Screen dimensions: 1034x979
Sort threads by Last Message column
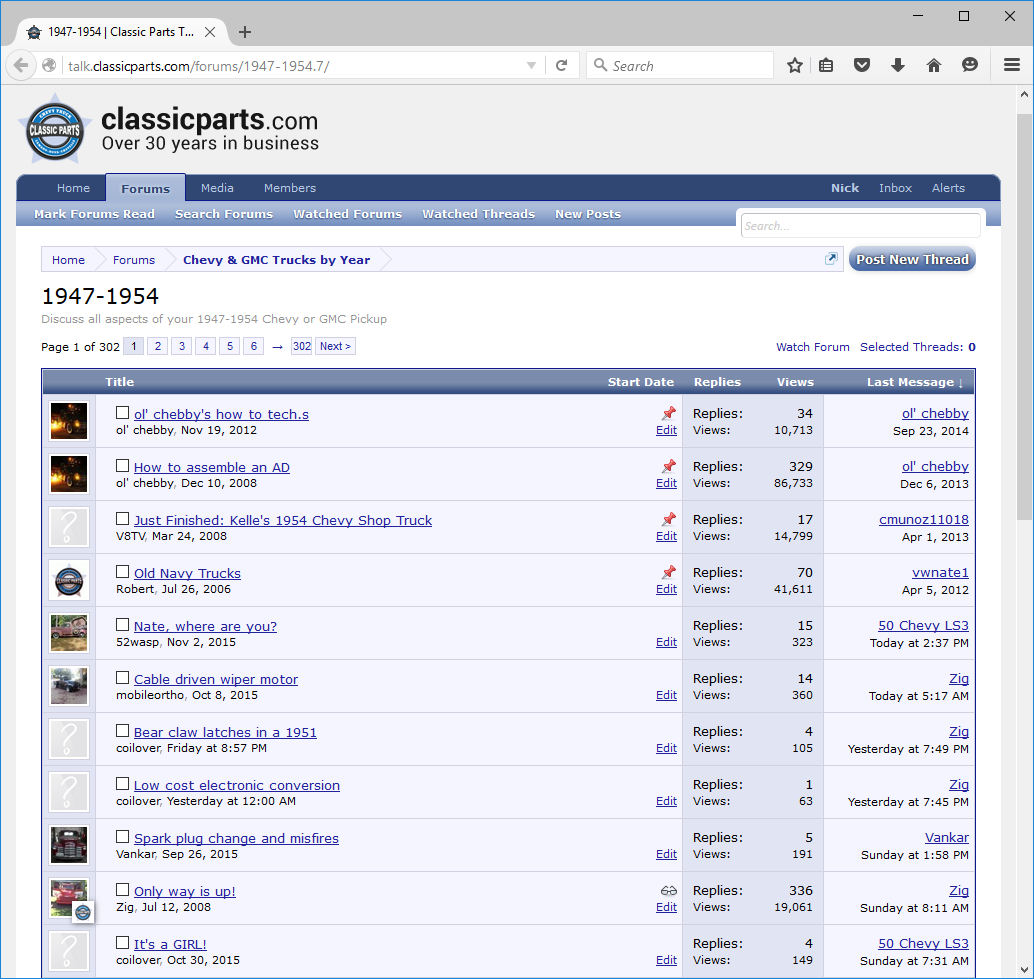[914, 382]
